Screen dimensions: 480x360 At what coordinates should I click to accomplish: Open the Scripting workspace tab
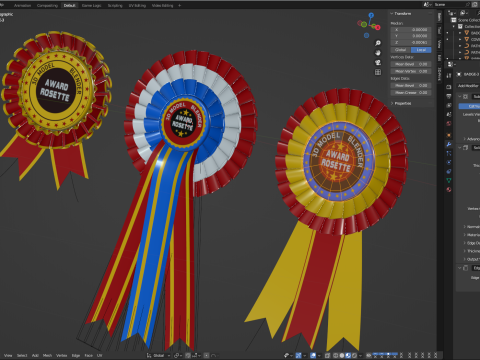click(115, 5)
